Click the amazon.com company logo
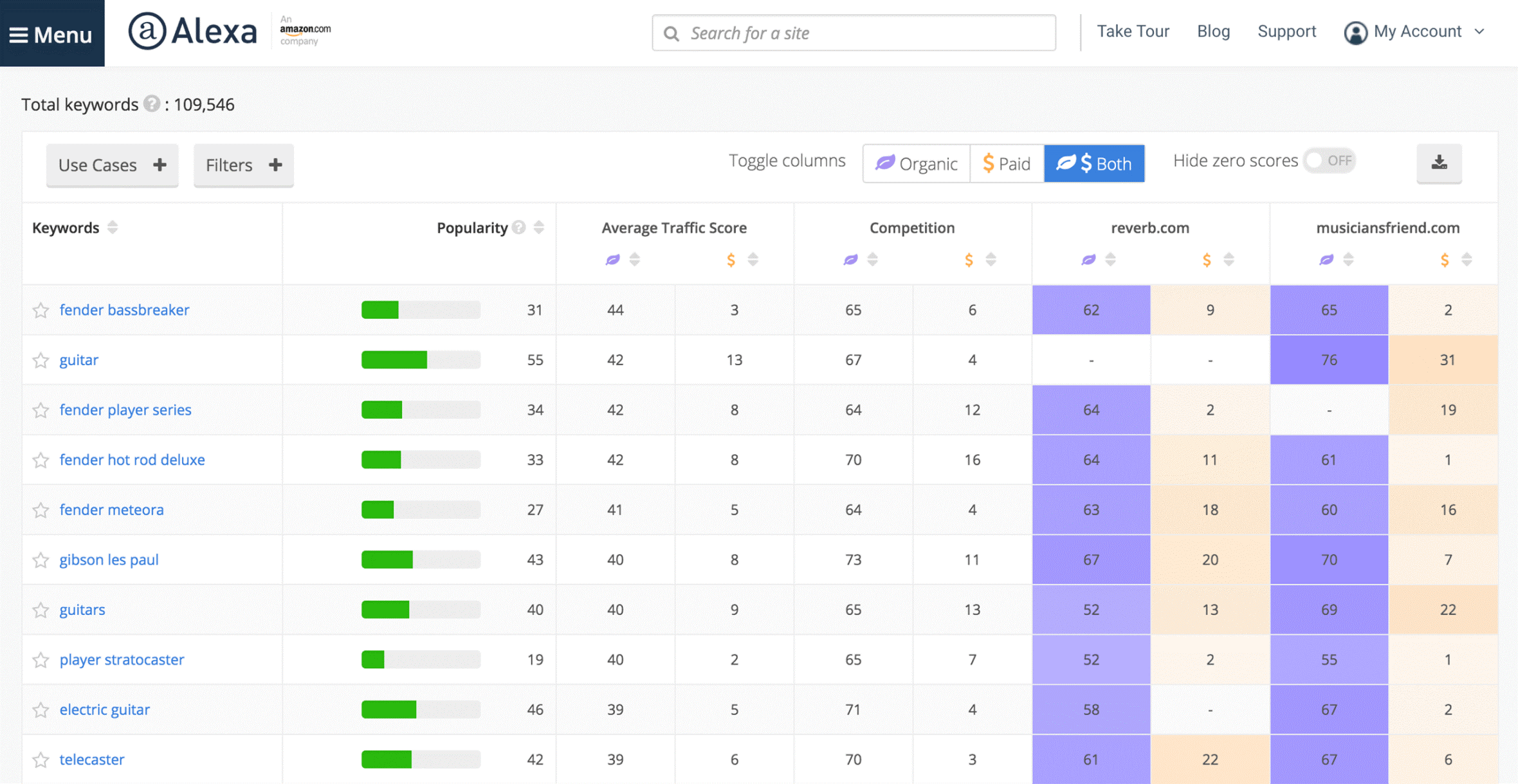Image resolution: width=1518 pixels, height=784 pixels. click(x=305, y=31)
